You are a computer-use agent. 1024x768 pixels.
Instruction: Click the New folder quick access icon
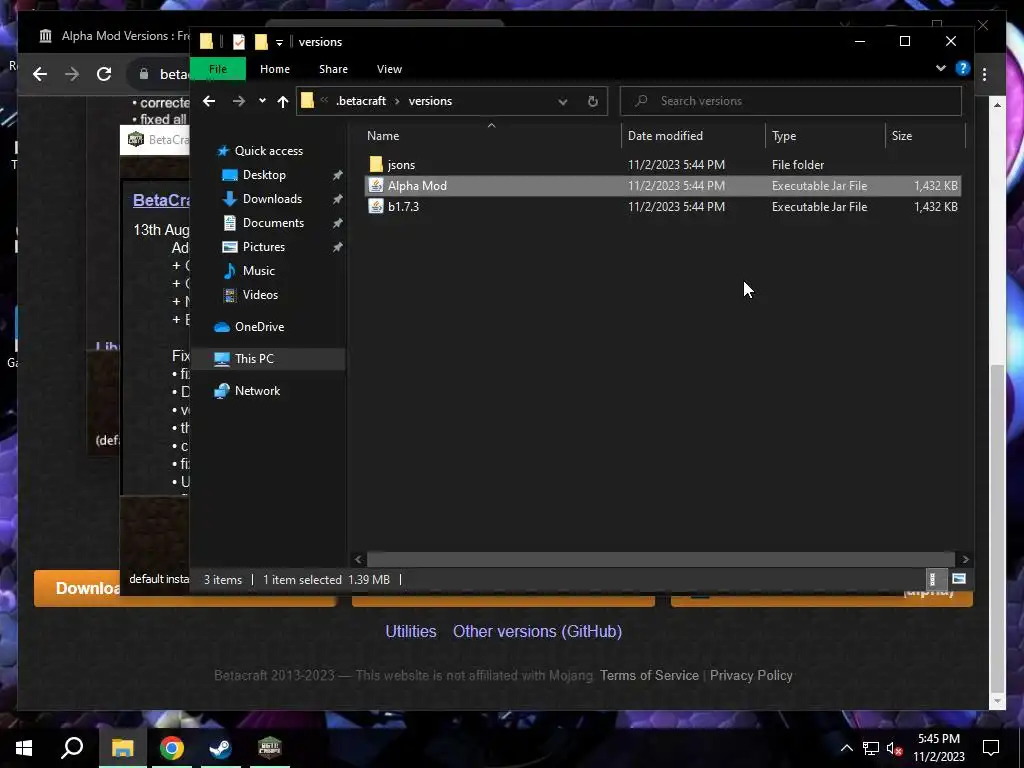point(261,42)
